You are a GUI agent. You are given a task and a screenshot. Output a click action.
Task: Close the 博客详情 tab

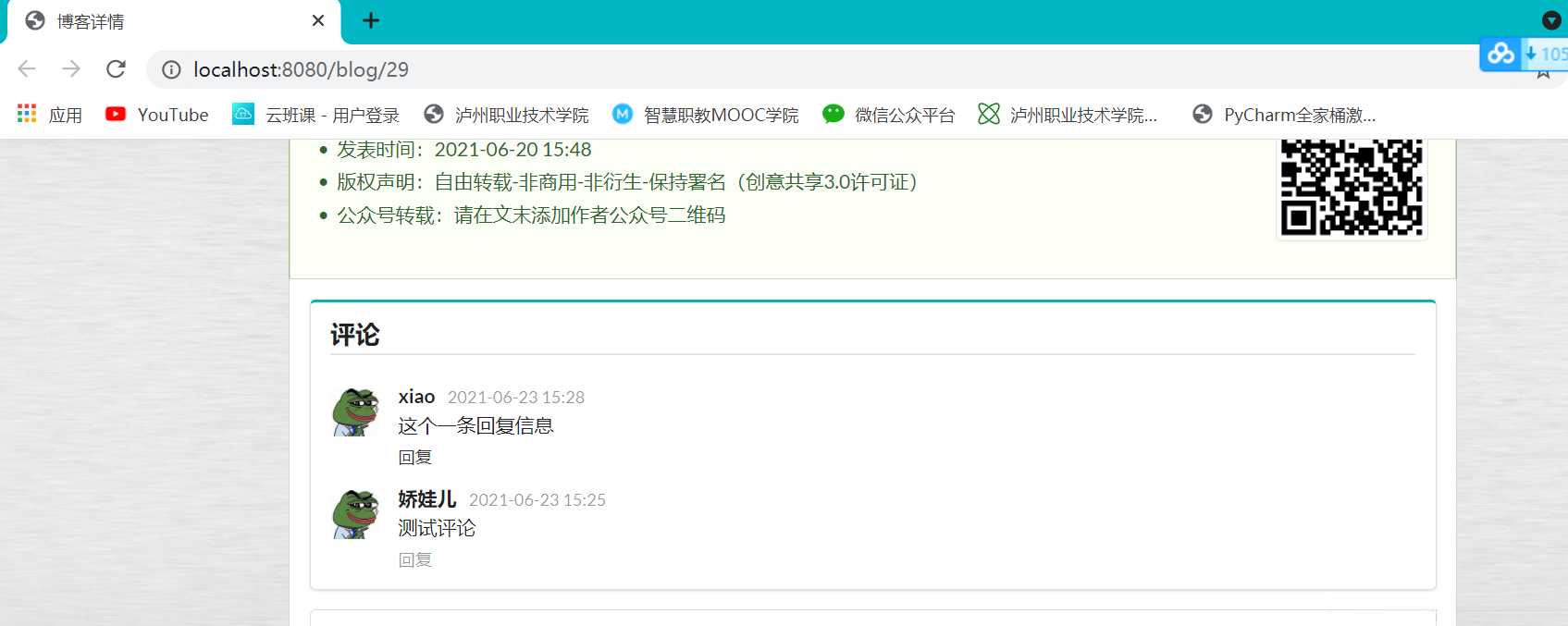318,20
